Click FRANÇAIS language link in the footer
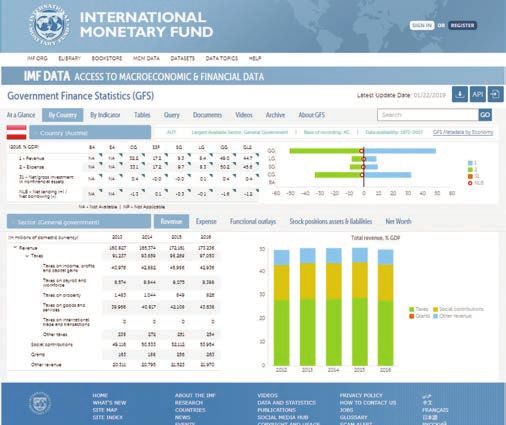 435,410
